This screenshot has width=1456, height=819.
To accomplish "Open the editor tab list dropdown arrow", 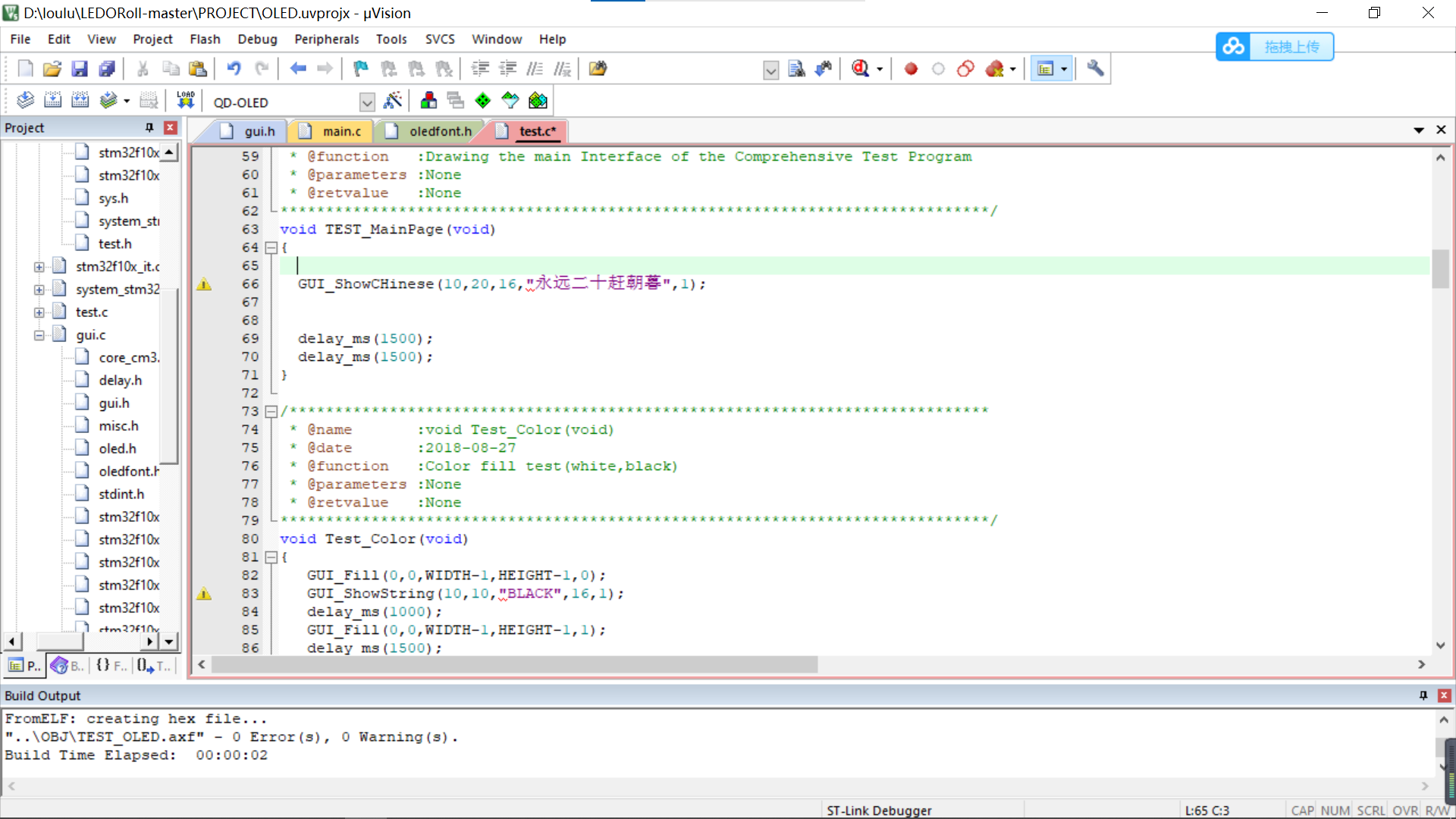I will click(1419, 130).
